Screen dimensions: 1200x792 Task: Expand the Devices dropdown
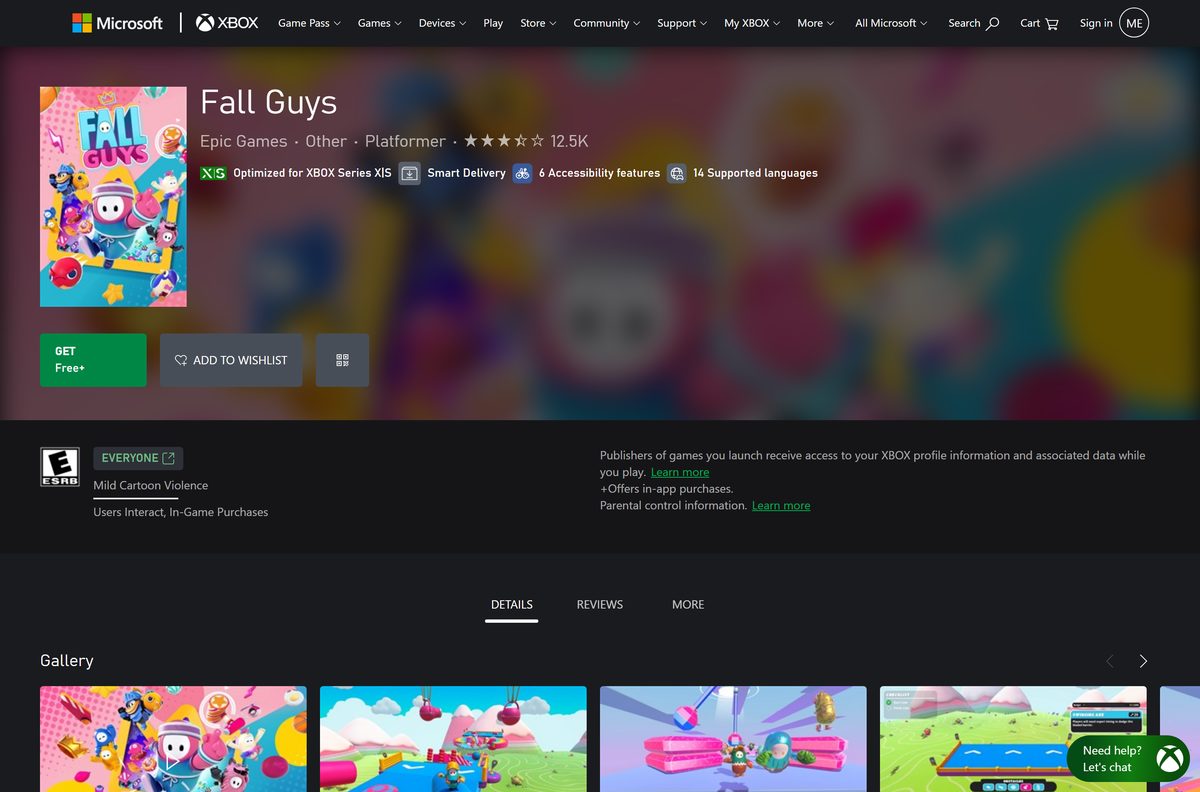coord(442,23)
